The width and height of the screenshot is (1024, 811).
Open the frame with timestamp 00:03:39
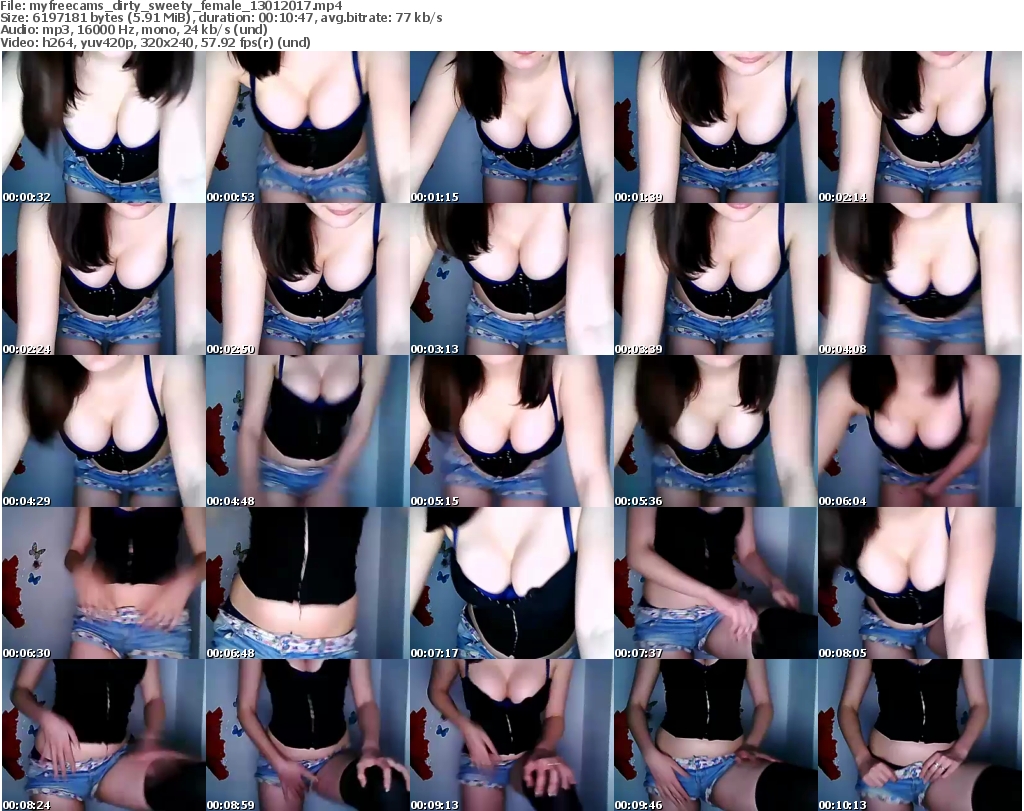[x=715, y=279]
